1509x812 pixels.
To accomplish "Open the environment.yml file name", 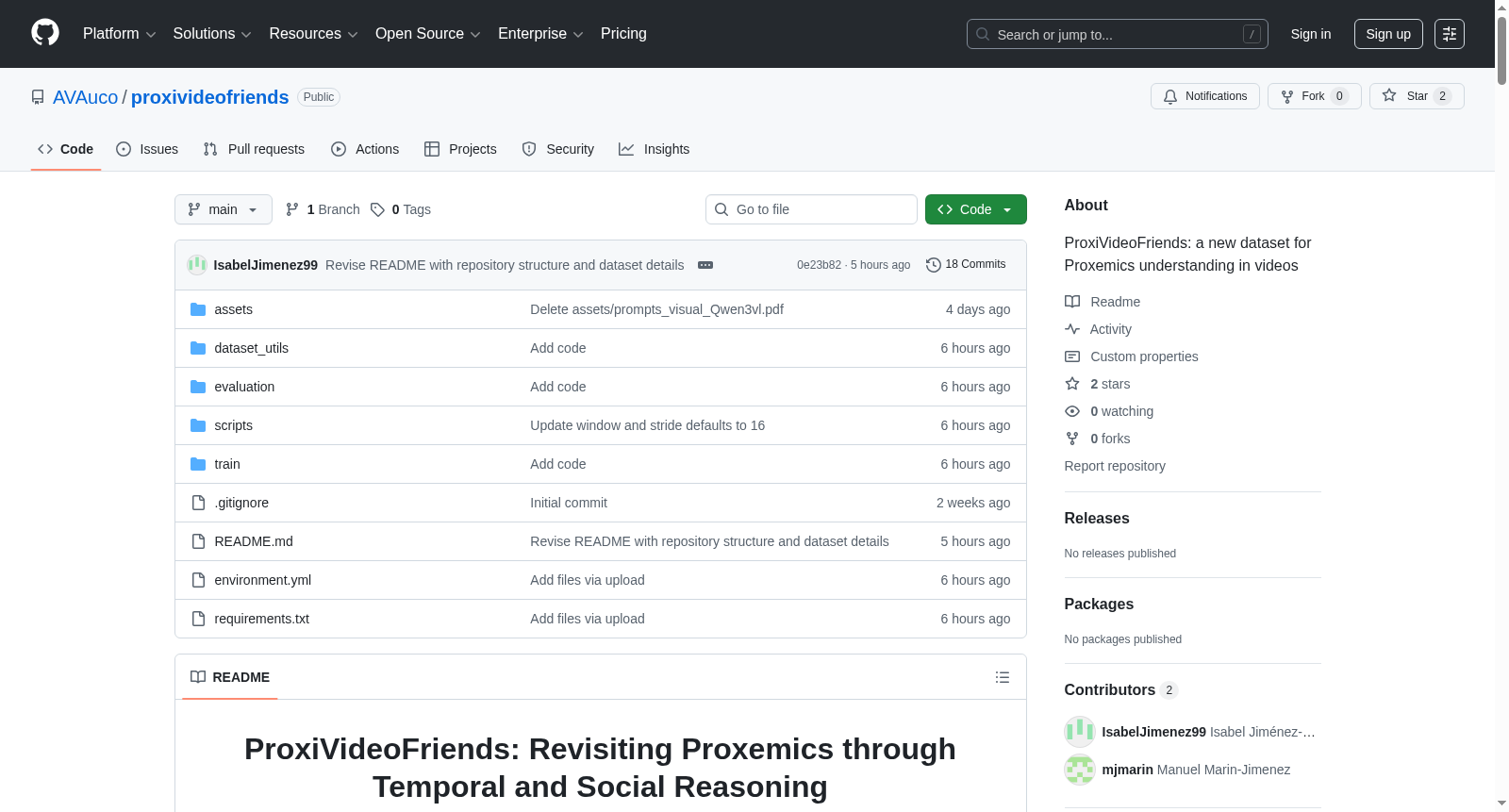I will coord(263,580).
